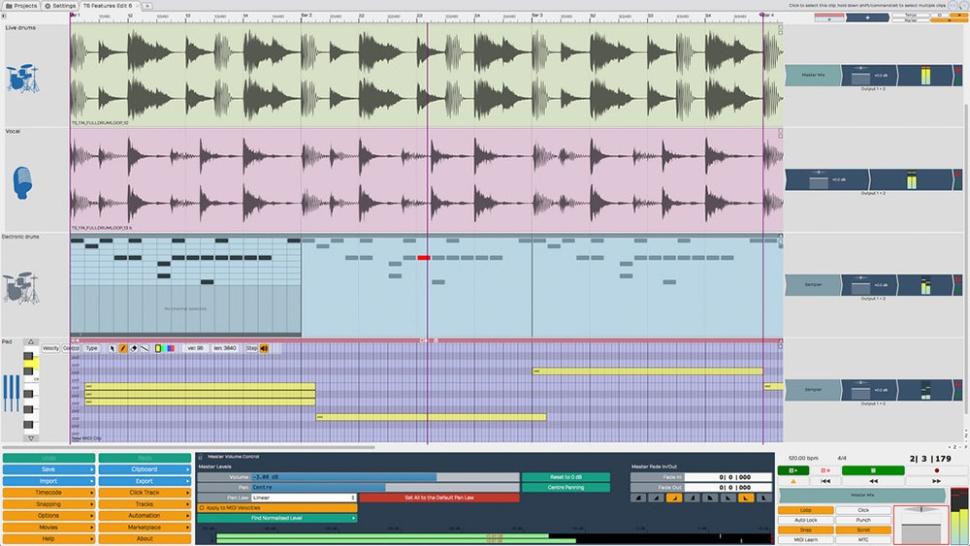Select the pointer tool in MIDI editor
Viewport: 970px width, 546px height.
pyautogui.click(x=113, y=348)
